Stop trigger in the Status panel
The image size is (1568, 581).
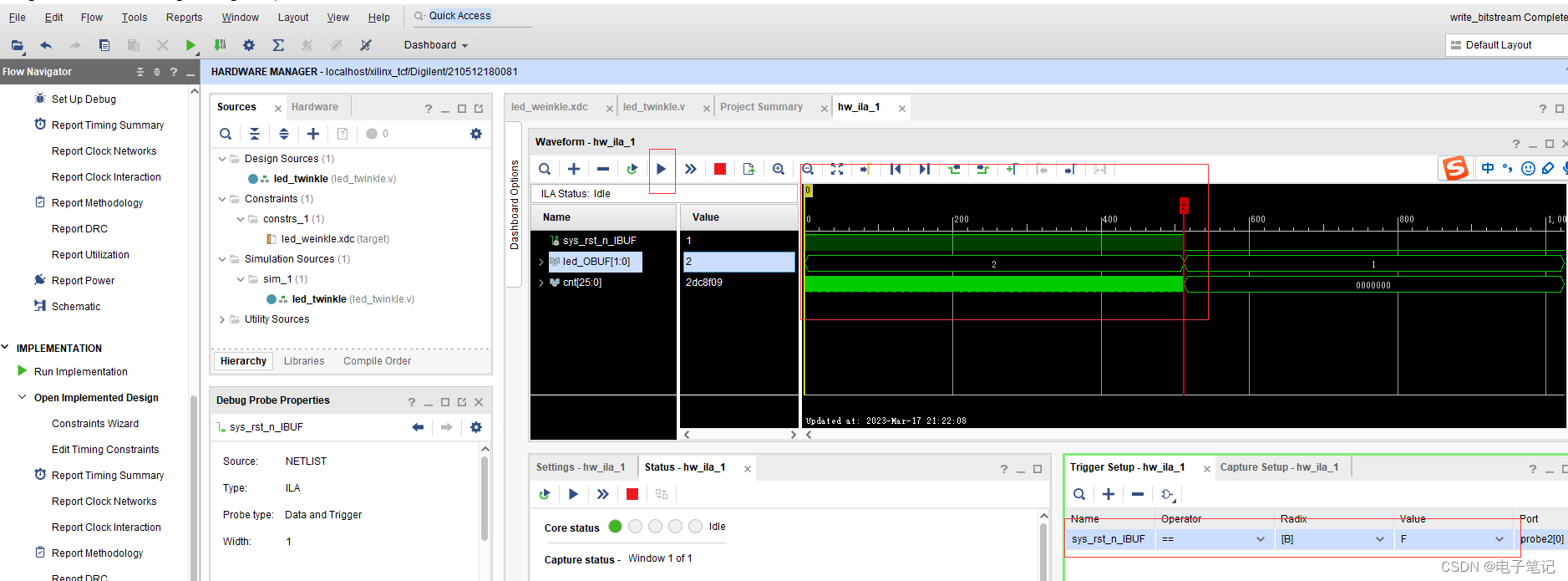(632, 494)
